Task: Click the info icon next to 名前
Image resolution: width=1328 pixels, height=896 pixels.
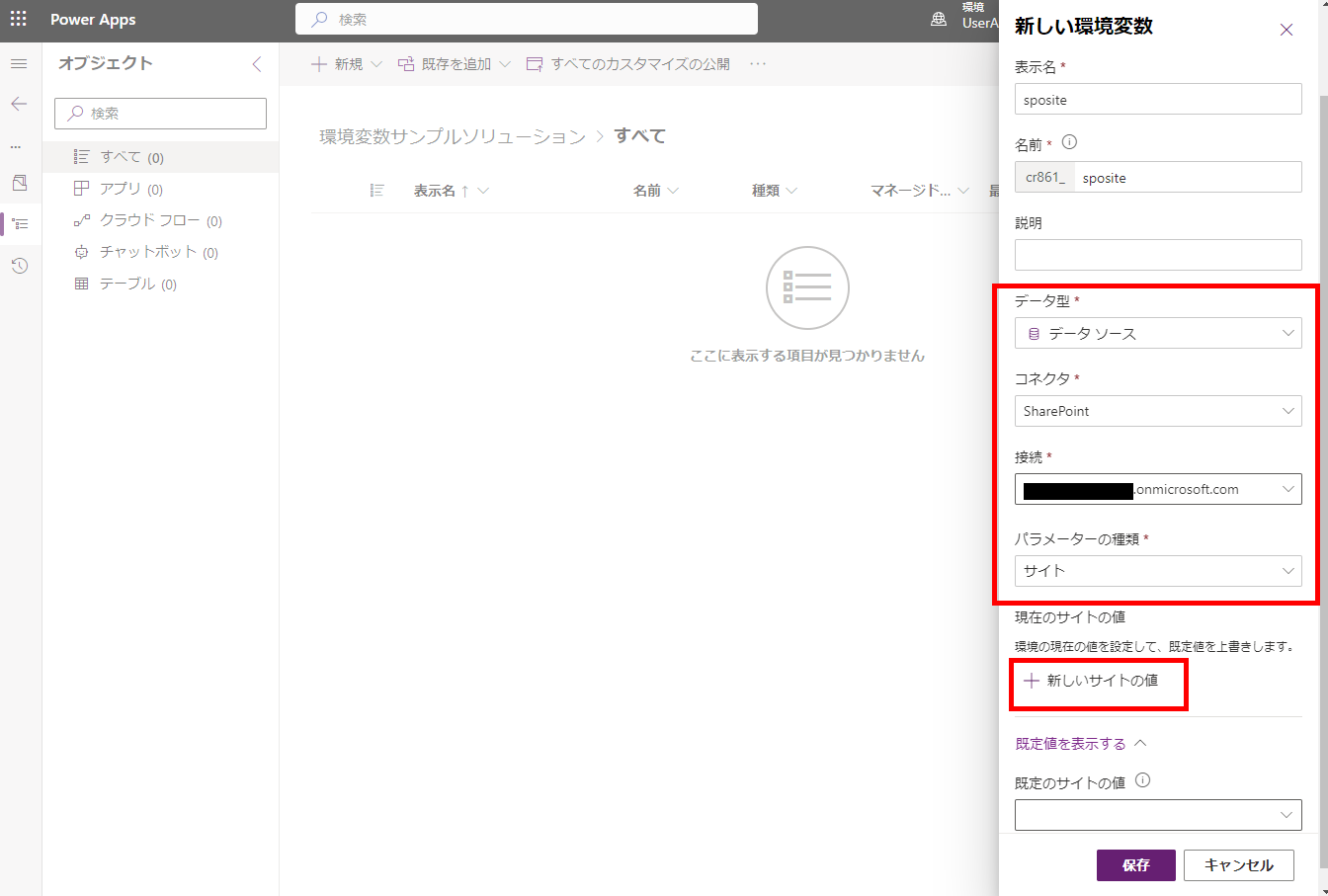Action: pos(1069,143)
